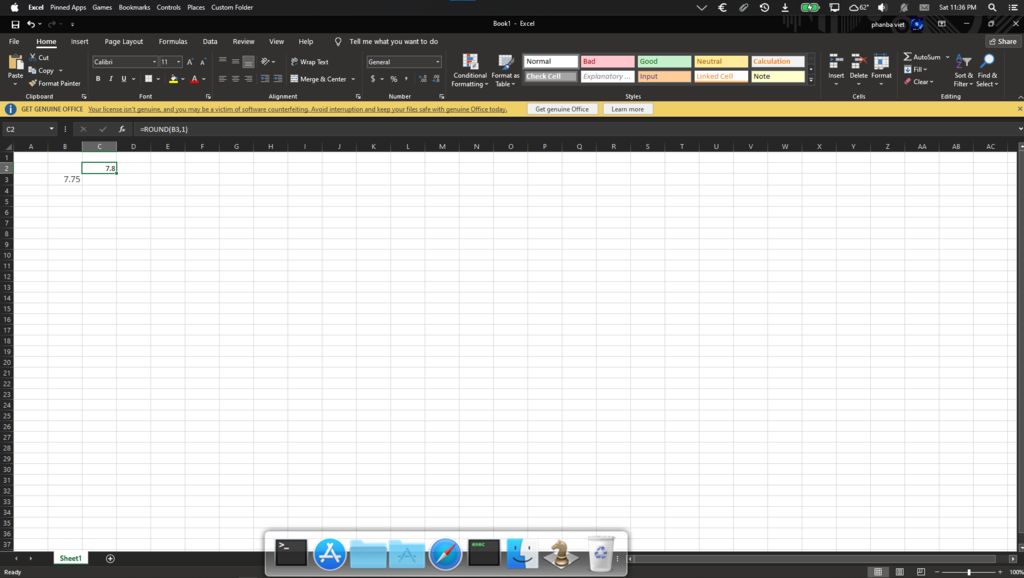Toggle underline formatting
Image resolution: width=1024 pixels, height=578 pixels.
(x=123, y=79)
